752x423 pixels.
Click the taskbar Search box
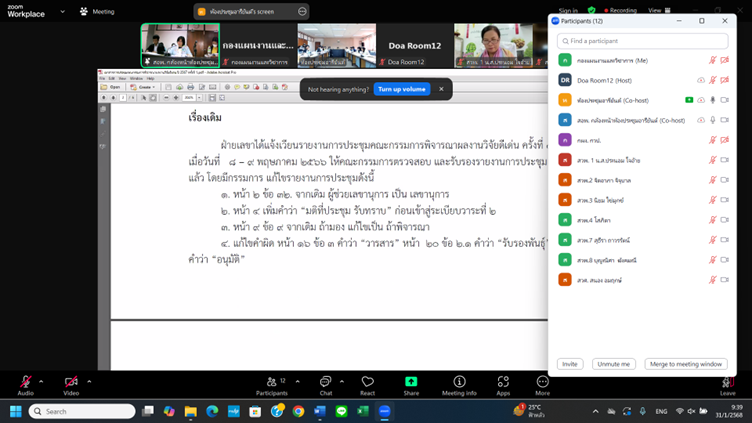82,411
